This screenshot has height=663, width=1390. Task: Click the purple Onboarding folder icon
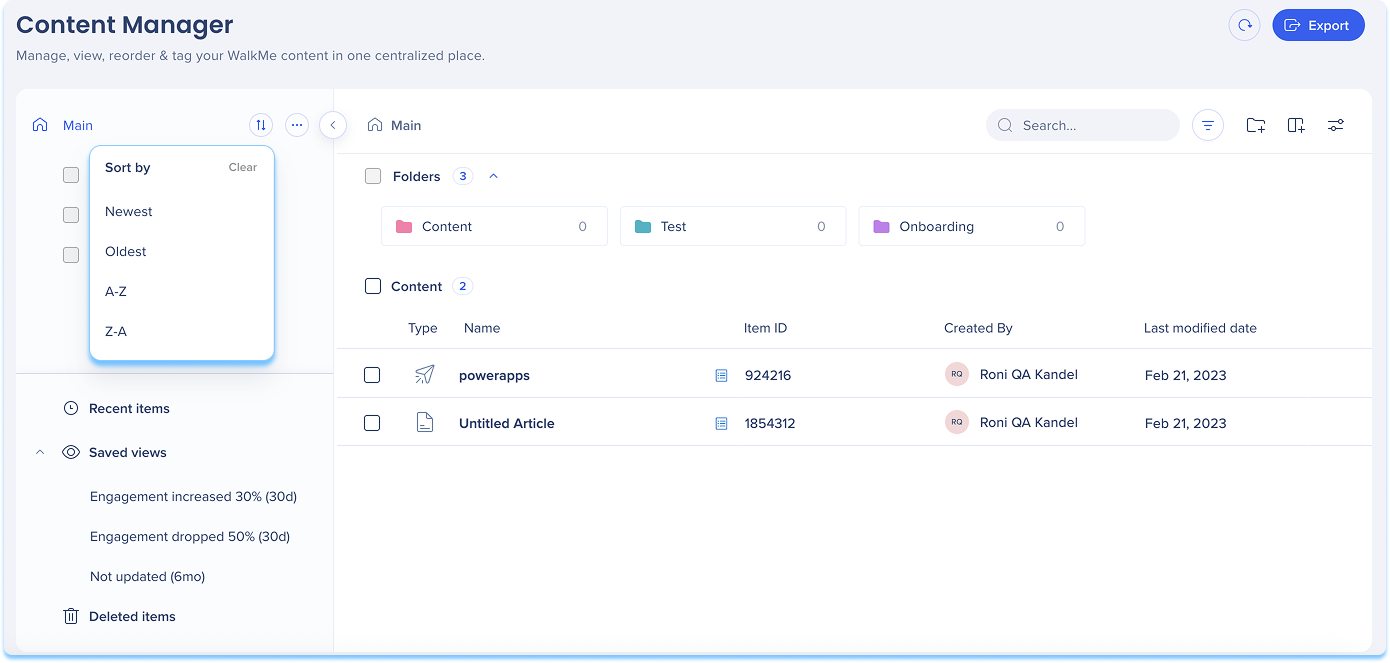882,227
